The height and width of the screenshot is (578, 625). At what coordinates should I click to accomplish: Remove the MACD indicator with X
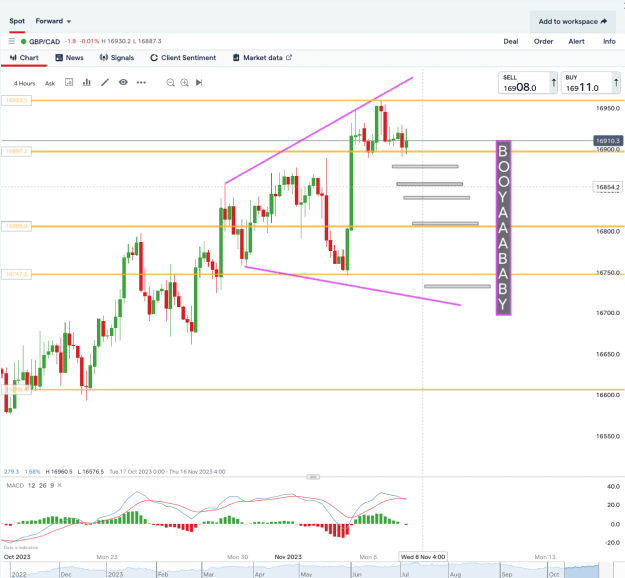[x=59, y=485]
